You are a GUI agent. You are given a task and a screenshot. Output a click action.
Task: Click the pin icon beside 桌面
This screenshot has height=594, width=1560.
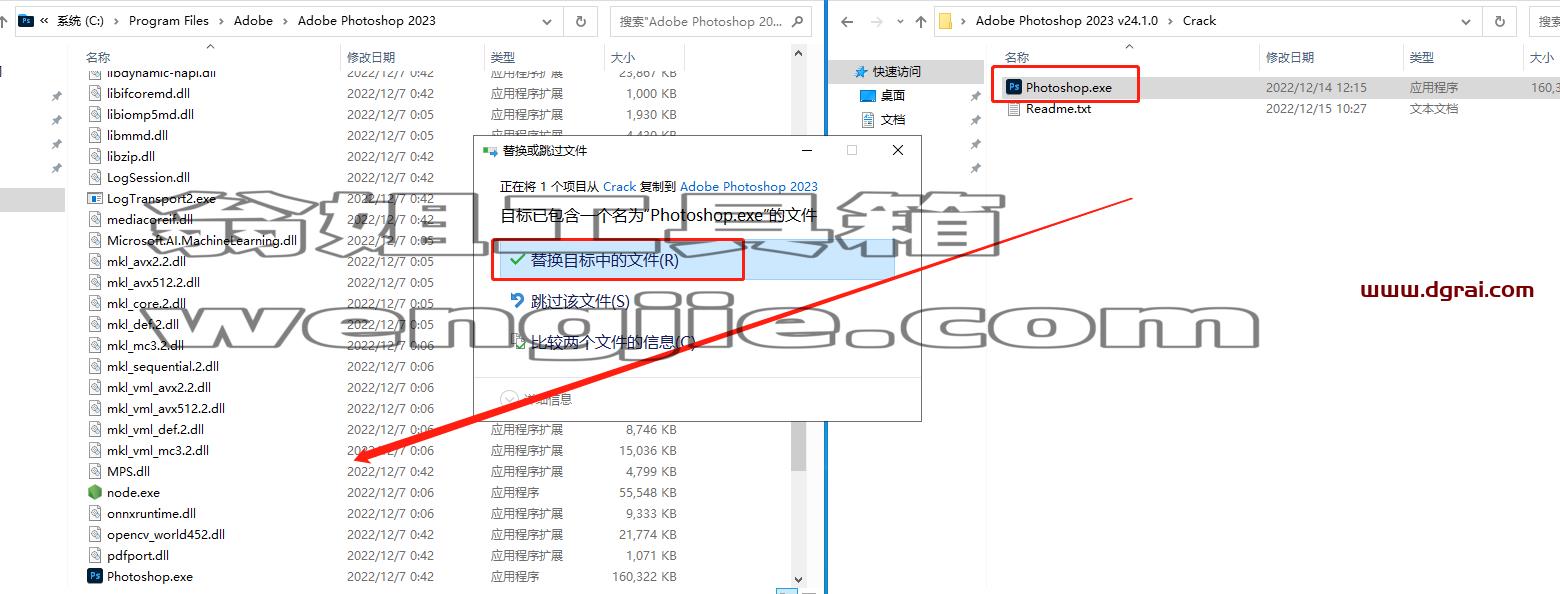[975, 96]
